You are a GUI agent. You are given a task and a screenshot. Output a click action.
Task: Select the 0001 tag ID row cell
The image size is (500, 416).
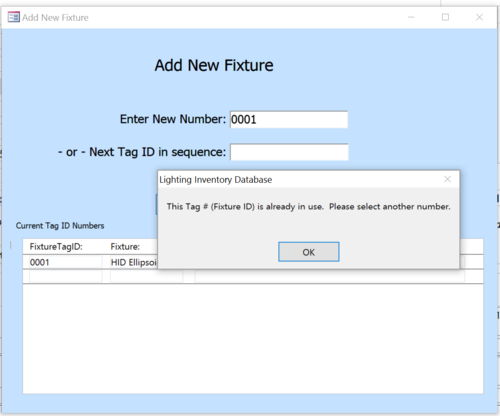pos(66,262)
